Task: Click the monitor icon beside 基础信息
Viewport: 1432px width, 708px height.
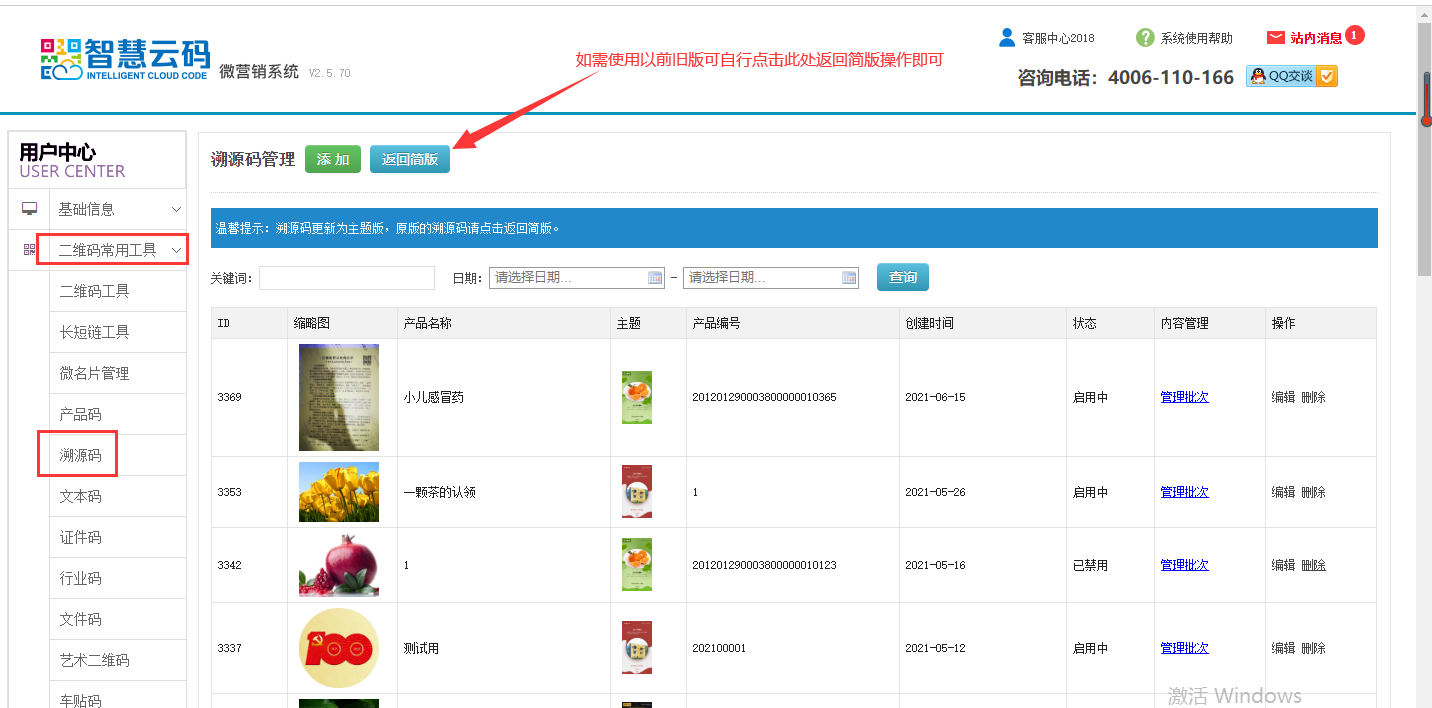Action: pyautogui.click(x=29, y=209)
